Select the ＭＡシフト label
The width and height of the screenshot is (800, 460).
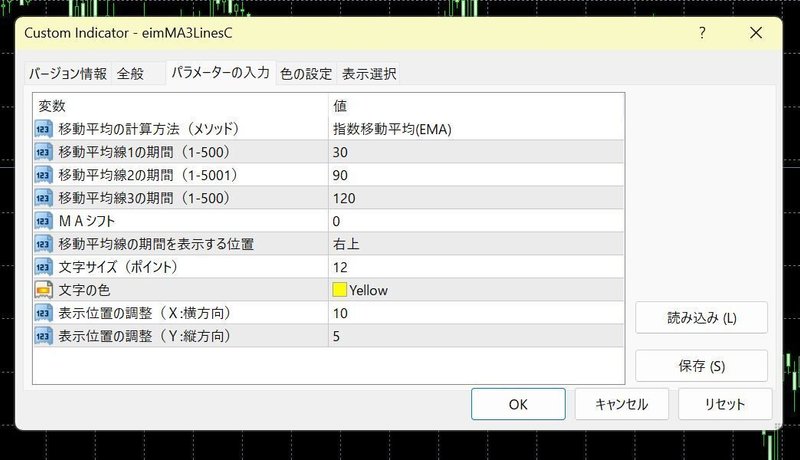87,221
